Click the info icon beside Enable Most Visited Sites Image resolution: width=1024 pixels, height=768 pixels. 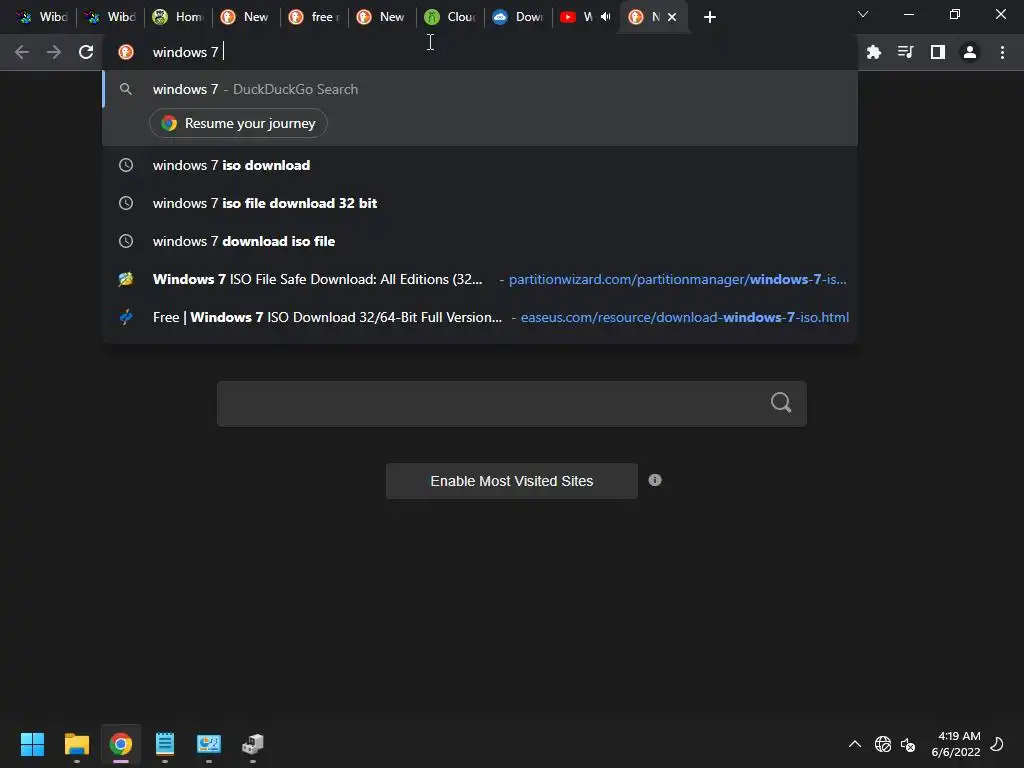coord(655,480)
